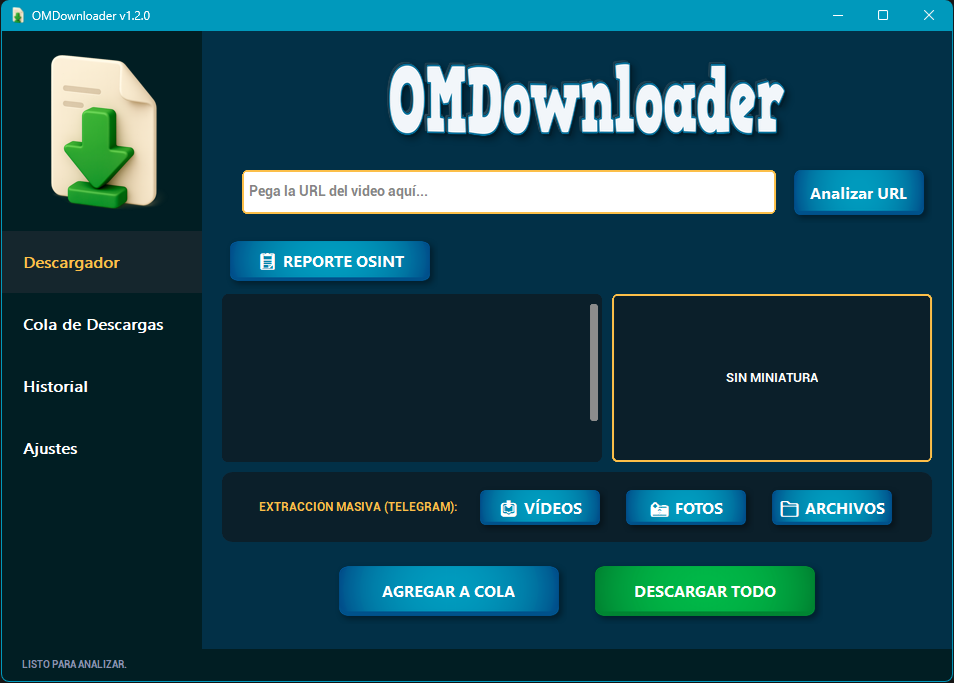Extract Telegram VÍDEOS in bulk

pos(540,508)
